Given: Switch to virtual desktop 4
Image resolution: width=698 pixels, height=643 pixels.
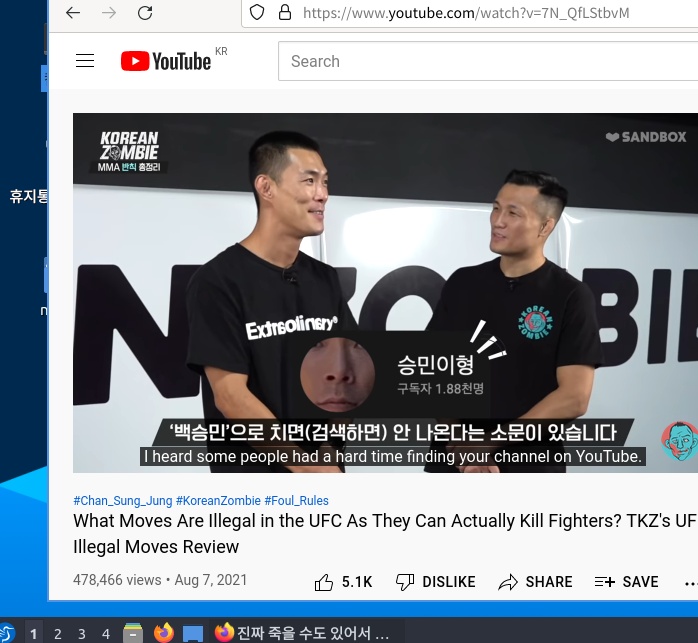Looking at the screenshot, I should 106,633.
